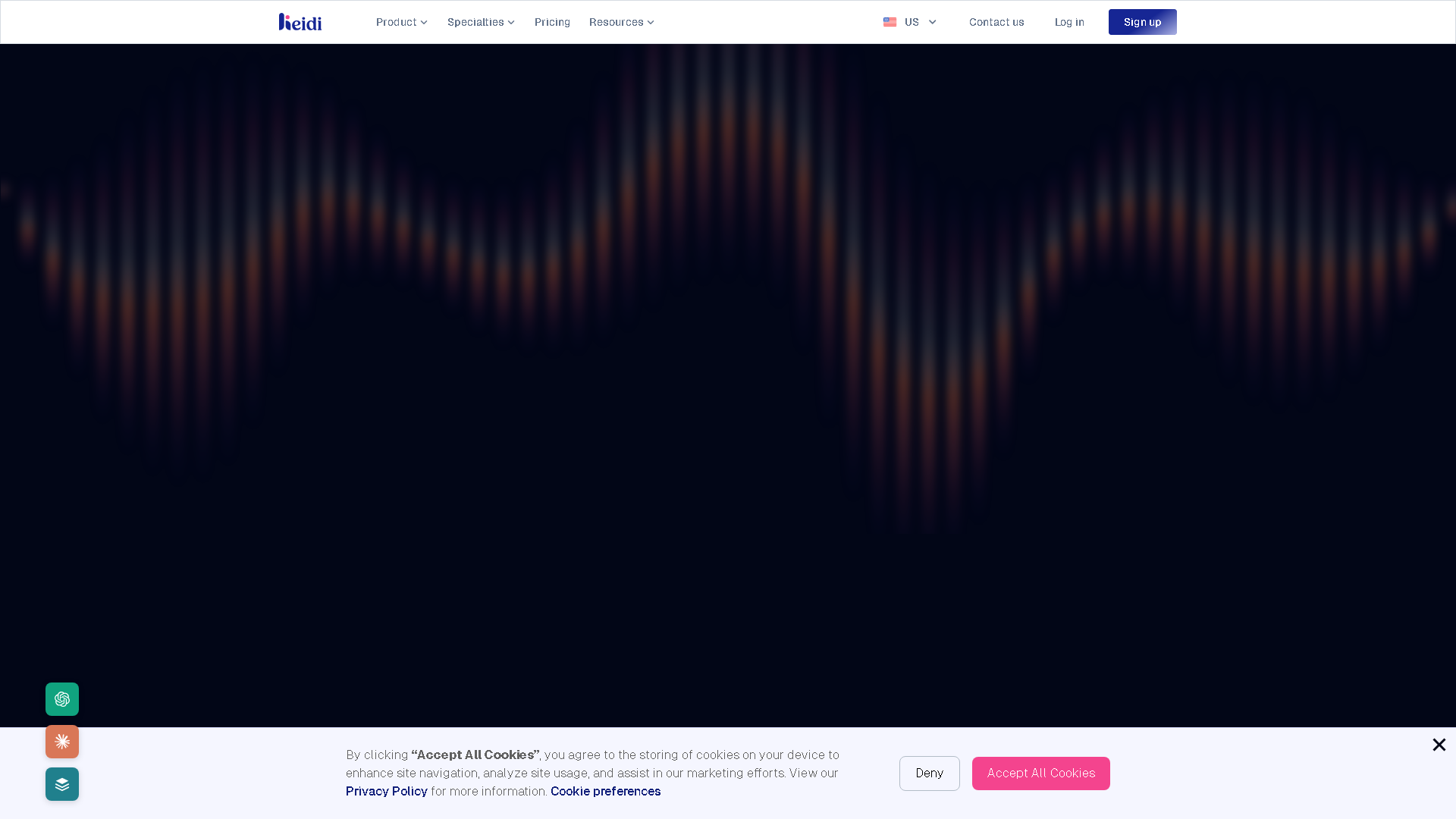This screenshot has height=819, width=1456.
Task: Select Contact us in the navigation
Action: (x=996, y=22)
